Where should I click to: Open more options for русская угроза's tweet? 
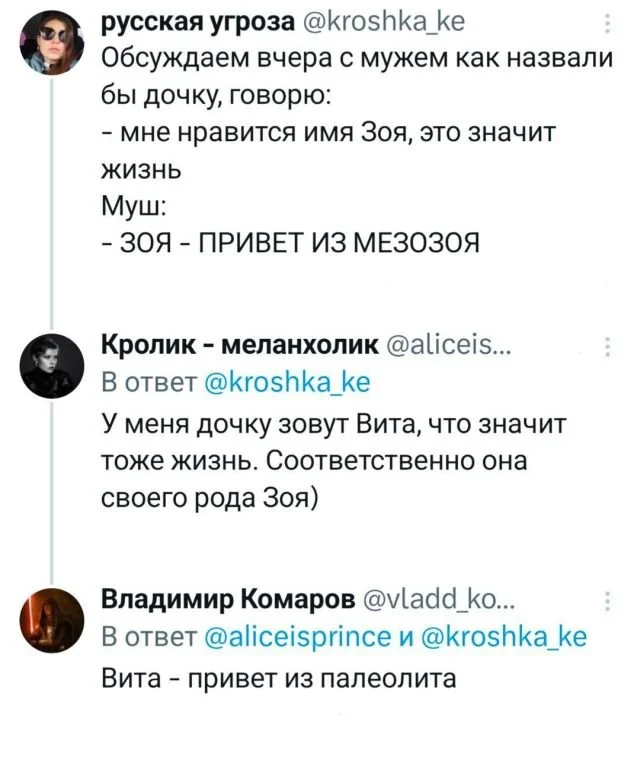[611, 27]
